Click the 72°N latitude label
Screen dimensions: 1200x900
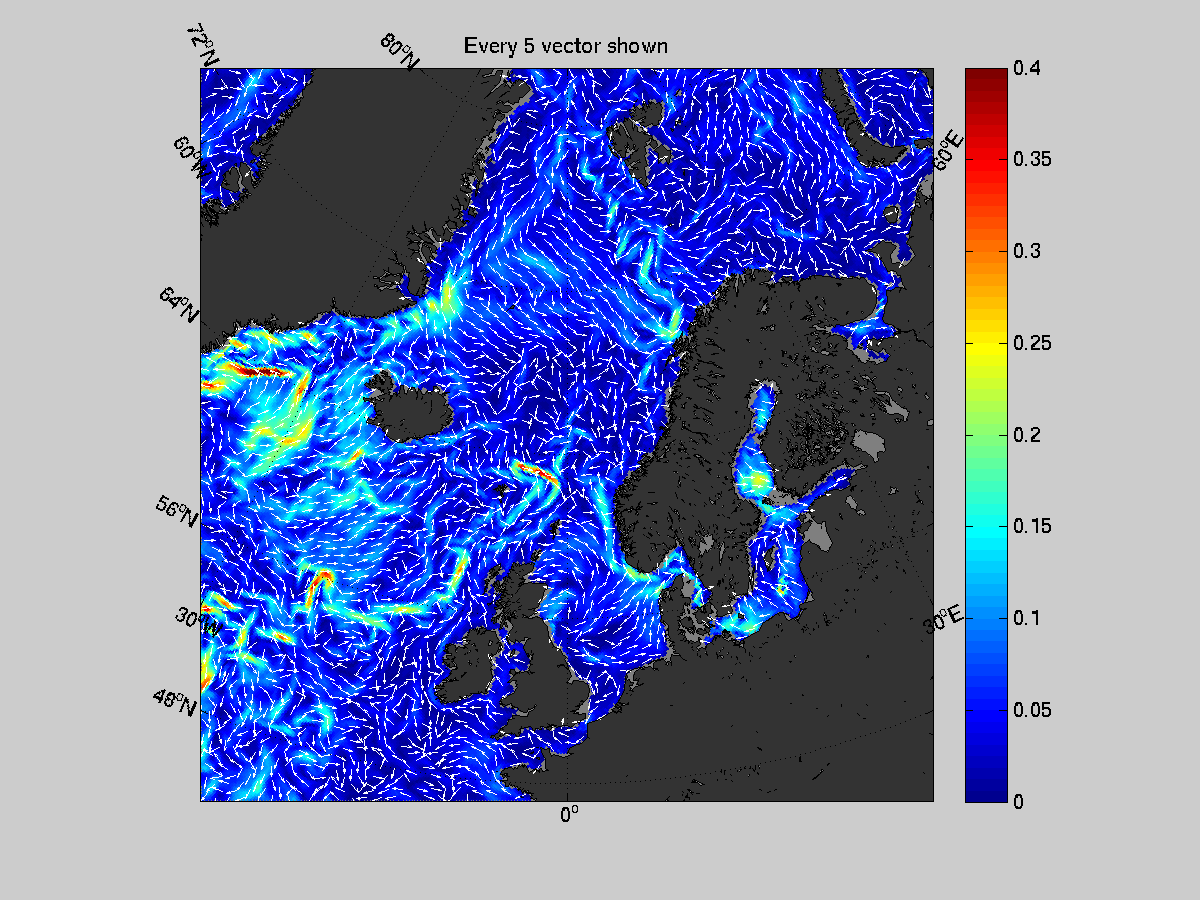coord(203,45)
